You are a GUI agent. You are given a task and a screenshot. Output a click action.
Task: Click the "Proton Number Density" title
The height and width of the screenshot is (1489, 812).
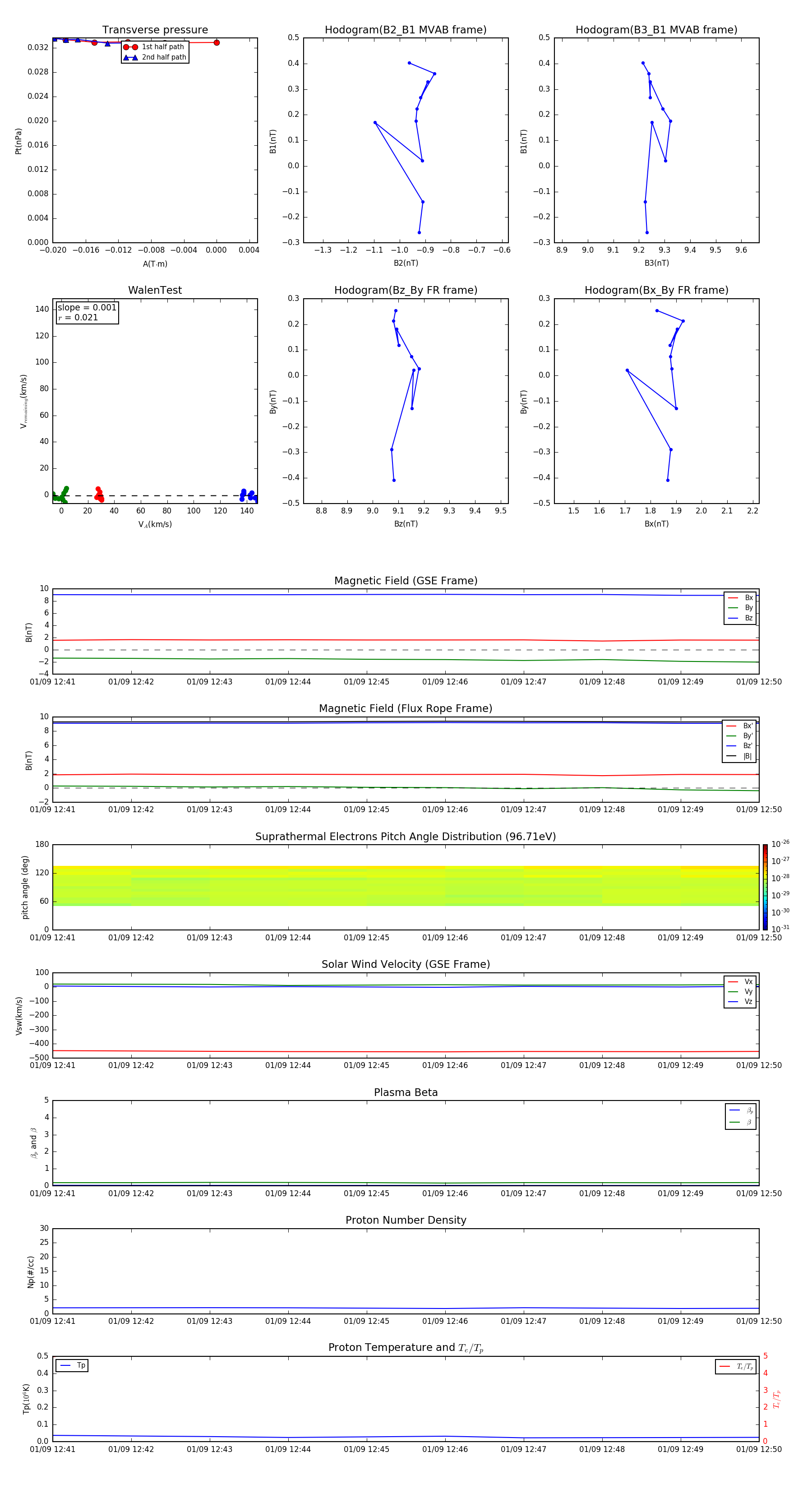click(406, 1220)
